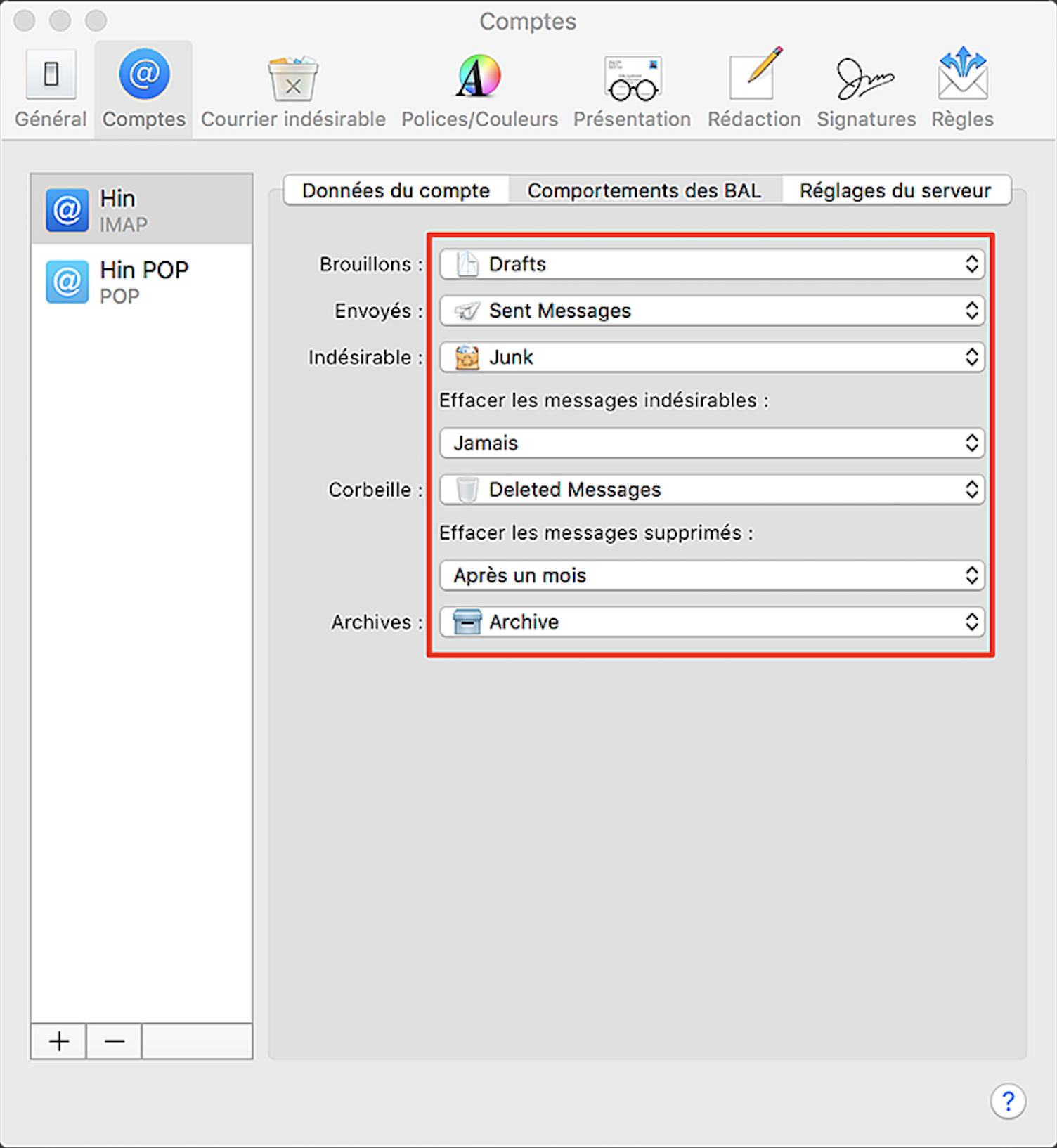Viewport: 1057px width, 1148px height.
Task: Click the Brouillons label
Action: (x=371, y=264)
